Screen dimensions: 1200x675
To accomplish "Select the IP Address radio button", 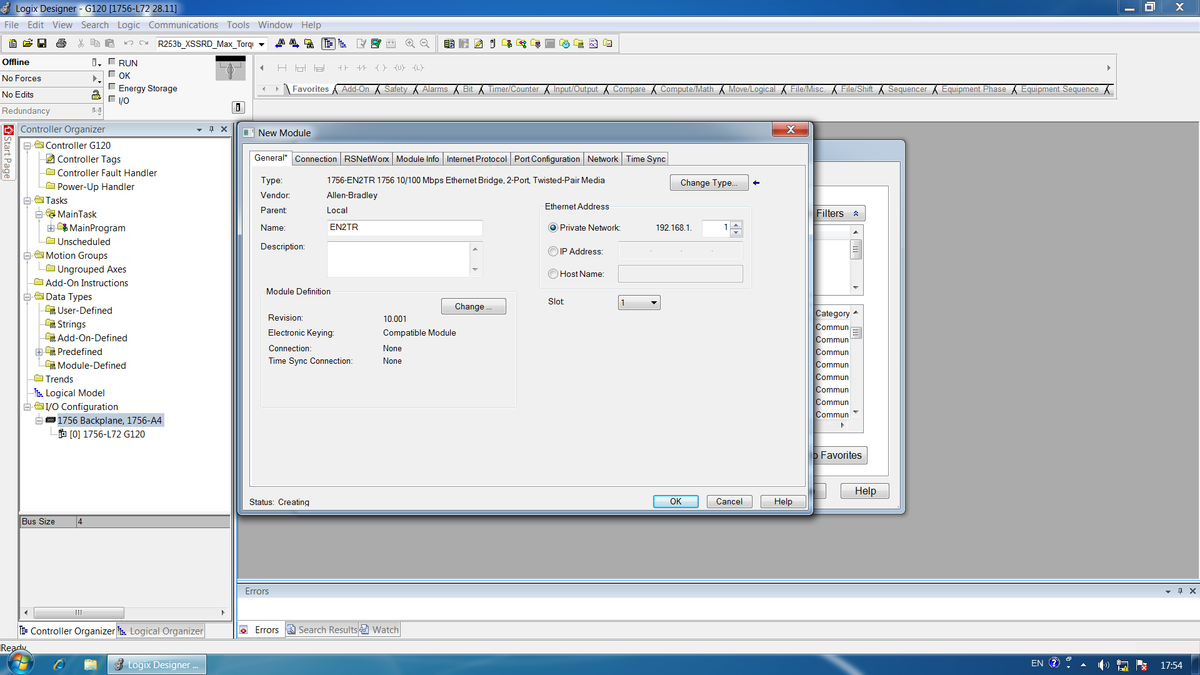I will pos(553,251).
